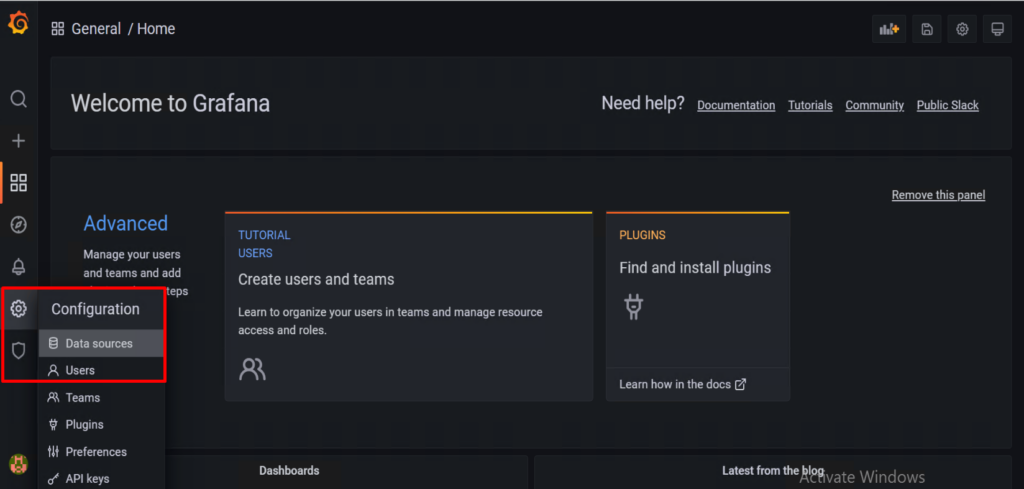Click the Add panel toolbar icon
The height and width of the screenshot is (489, 1024).
(889, 29)
